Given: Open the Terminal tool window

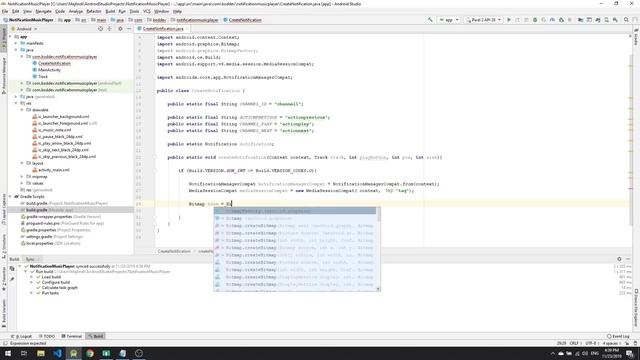Looking at the screenshot, I should pyautogui.click(x=71, y=336).
